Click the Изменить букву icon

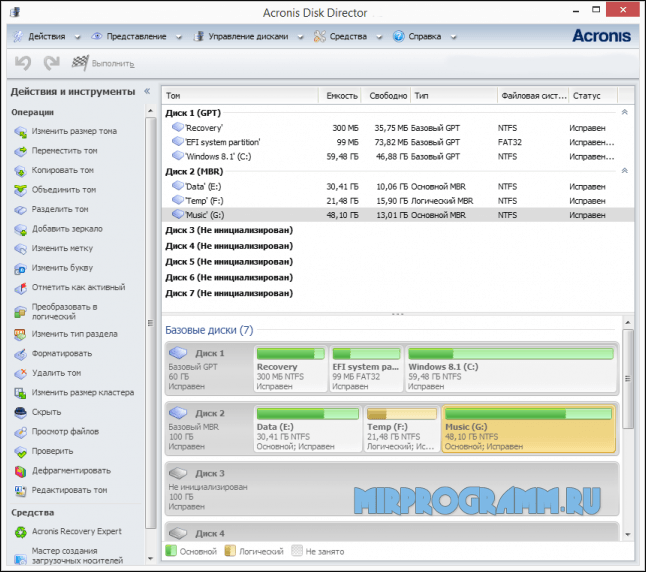pyautogui.click(x=20, y=268)
